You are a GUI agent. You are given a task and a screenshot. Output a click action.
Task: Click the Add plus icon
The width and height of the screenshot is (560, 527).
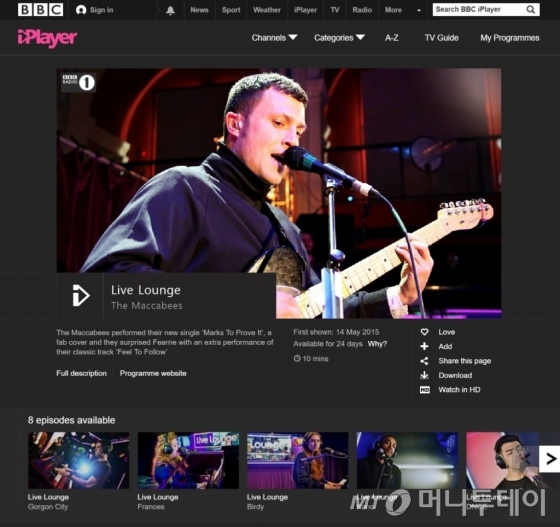424,346
